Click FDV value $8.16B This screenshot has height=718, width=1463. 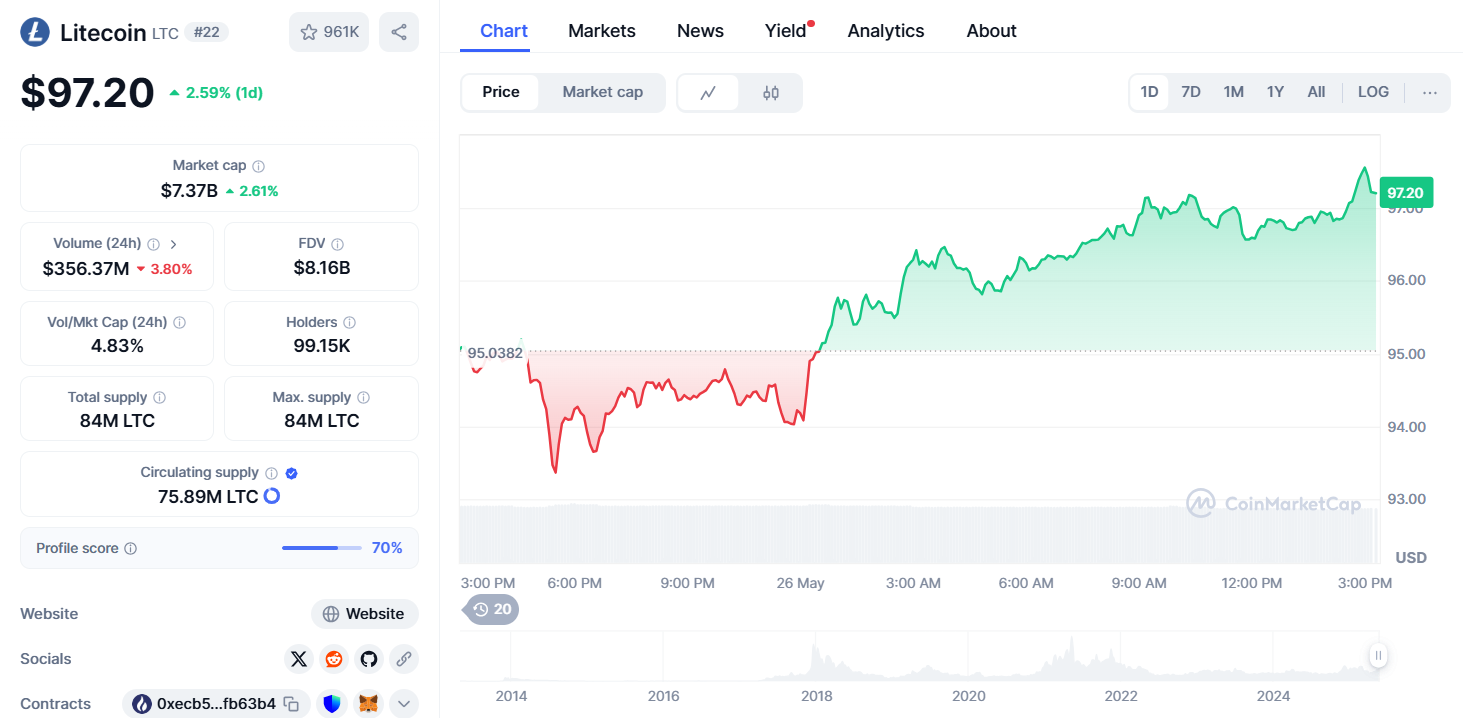pos(322,268)
